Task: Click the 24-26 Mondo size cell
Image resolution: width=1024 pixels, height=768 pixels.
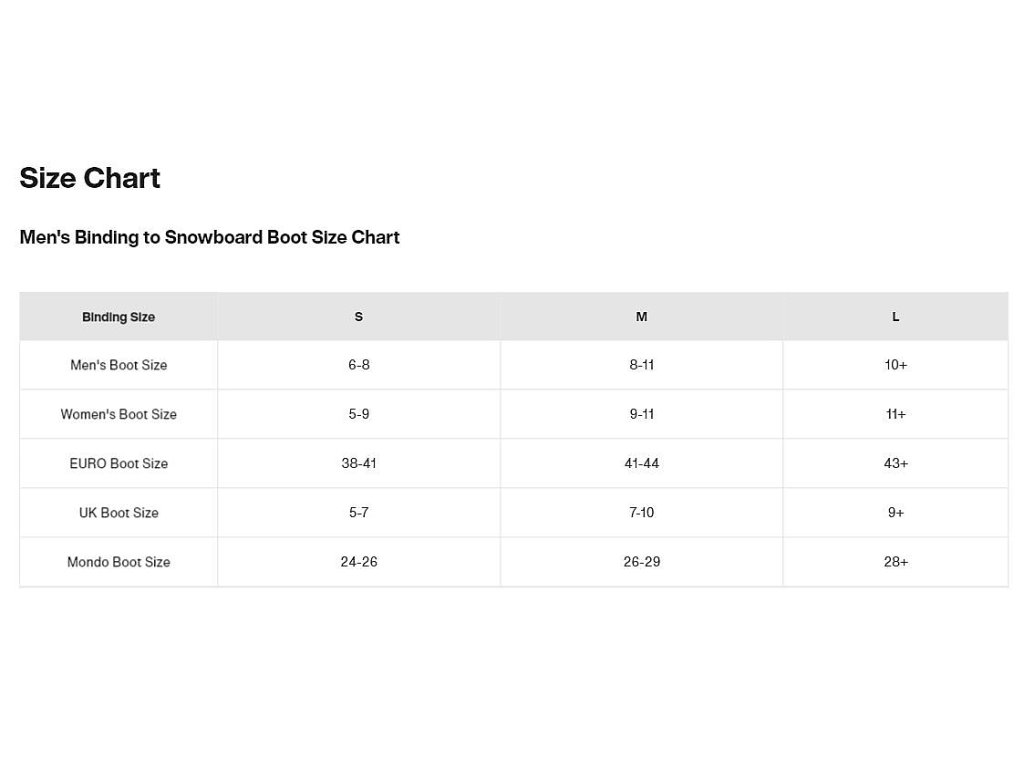Action: pyautogui.click(x=359, y=562)
